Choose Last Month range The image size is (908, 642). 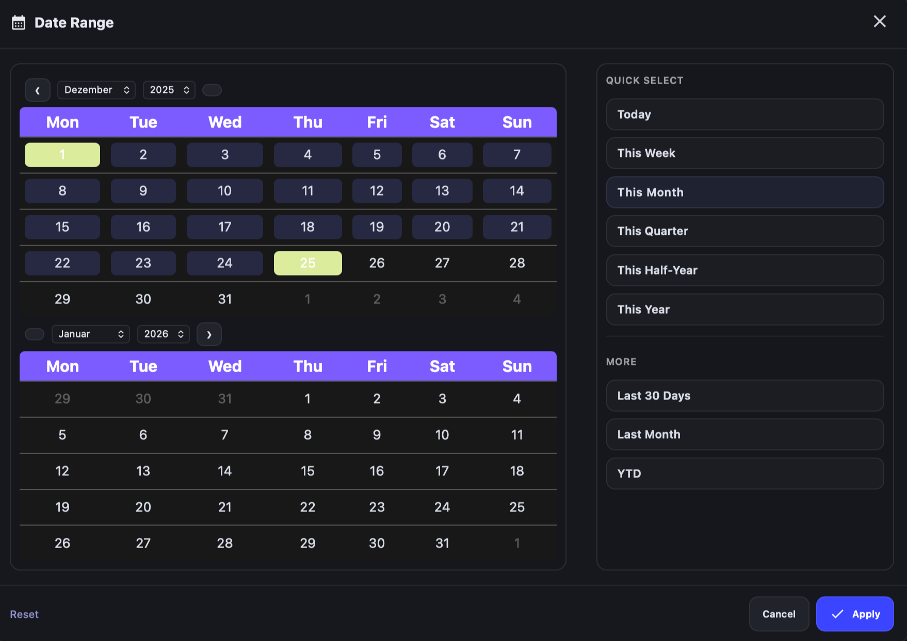744,435
